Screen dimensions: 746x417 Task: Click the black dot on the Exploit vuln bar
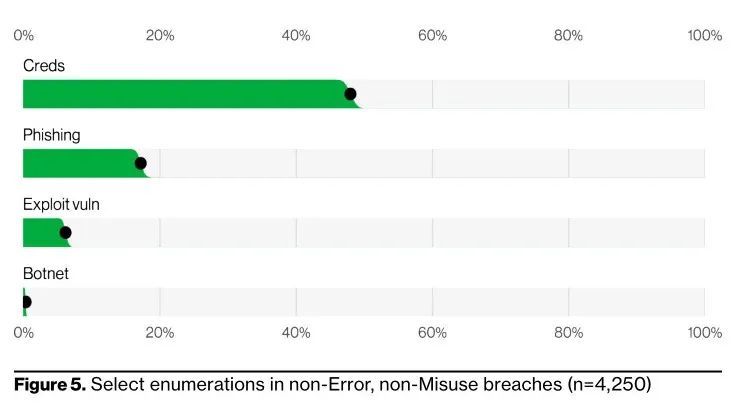coord(65,233)
